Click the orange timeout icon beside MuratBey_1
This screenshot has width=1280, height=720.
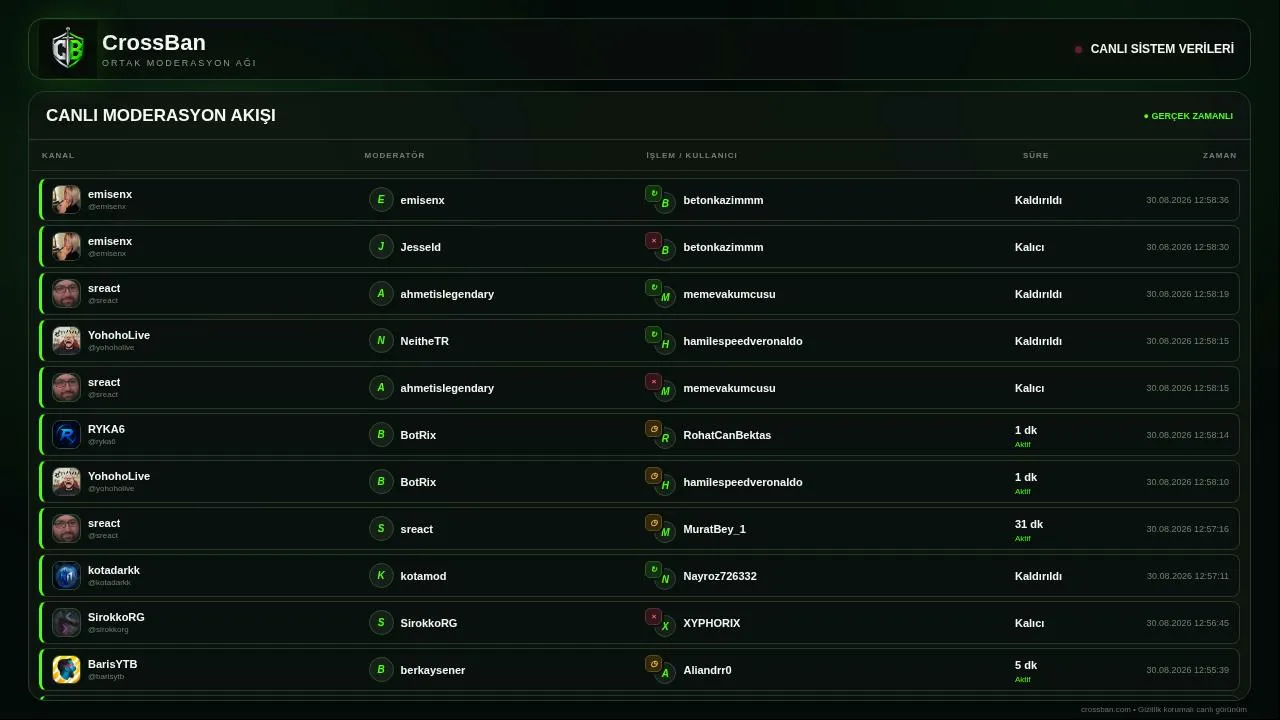click(x=653, y=523)
